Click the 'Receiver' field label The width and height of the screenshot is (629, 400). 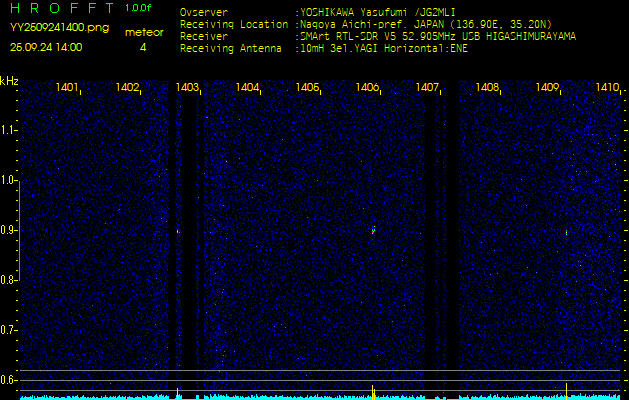pos(204,37)
